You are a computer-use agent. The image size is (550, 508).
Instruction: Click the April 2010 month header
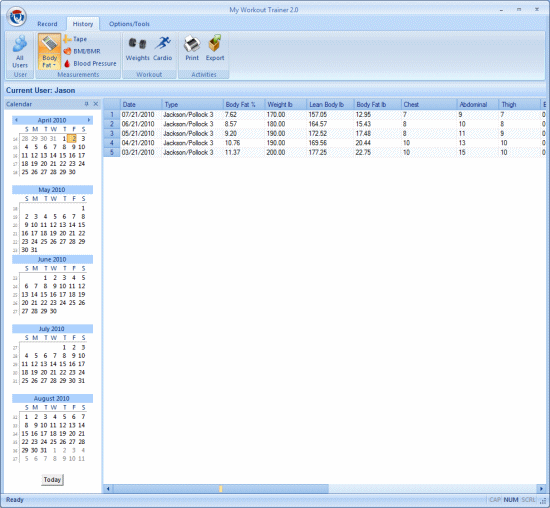52,120
